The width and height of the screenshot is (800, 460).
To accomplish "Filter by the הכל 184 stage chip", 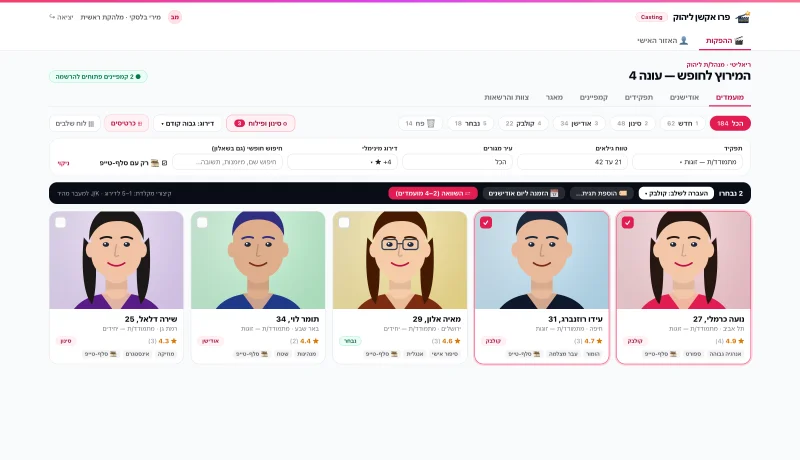I will tap(730, 123).
